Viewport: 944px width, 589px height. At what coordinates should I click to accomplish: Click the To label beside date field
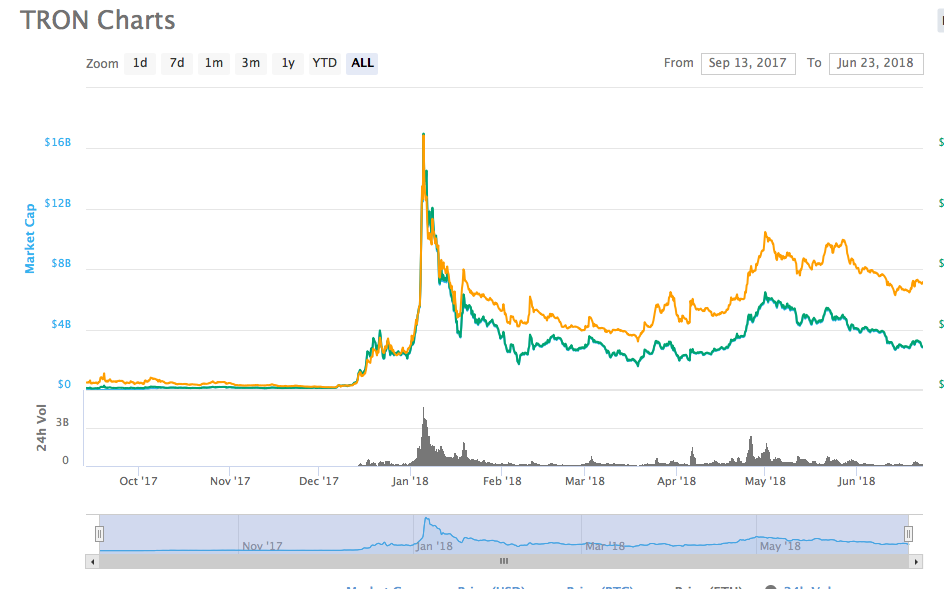pyautogui.click(x=814, y=63)
